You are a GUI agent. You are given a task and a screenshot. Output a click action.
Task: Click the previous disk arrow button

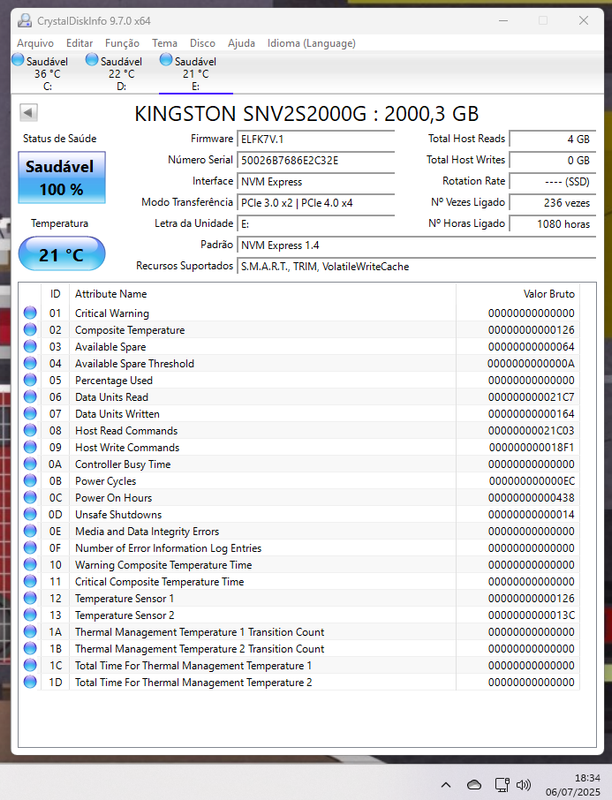[x=29, y=113]
